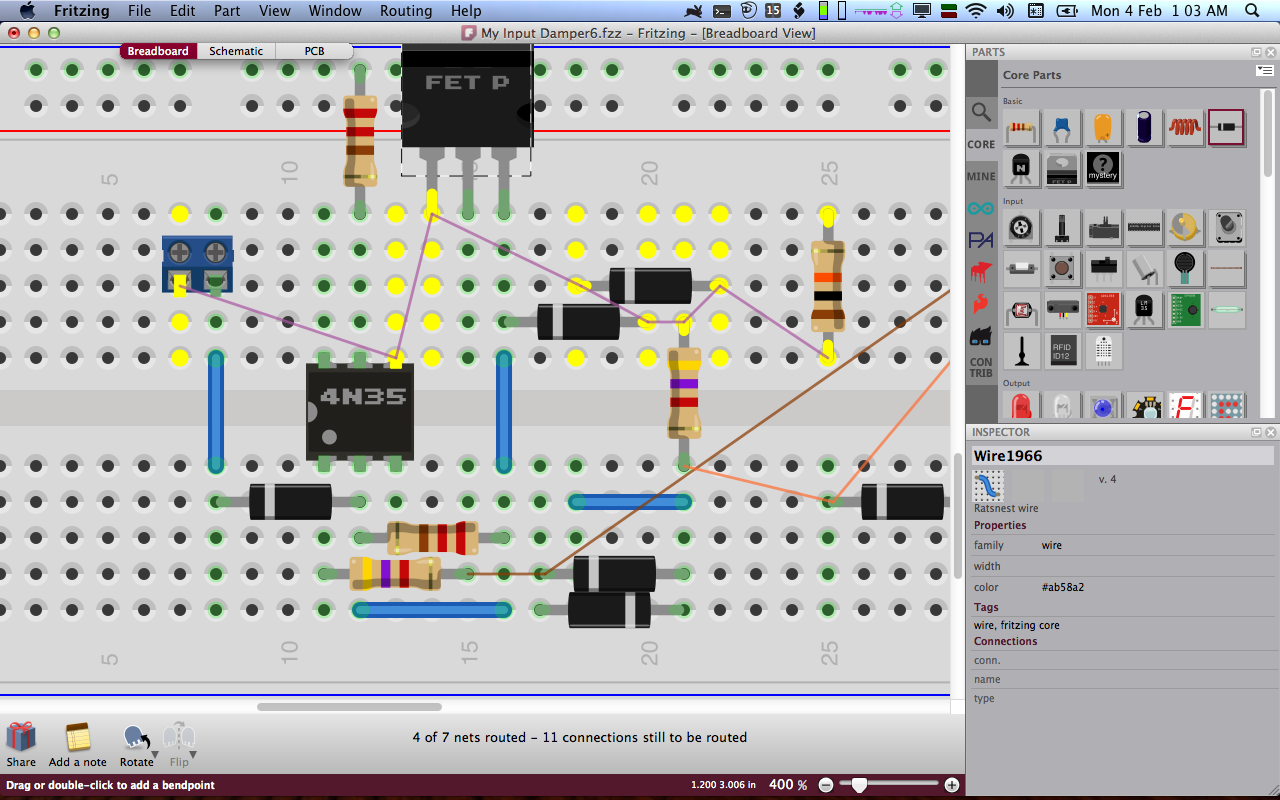Open the PA parts bin
Viewport: 1280px width, 800px height.
coord(981,240)
